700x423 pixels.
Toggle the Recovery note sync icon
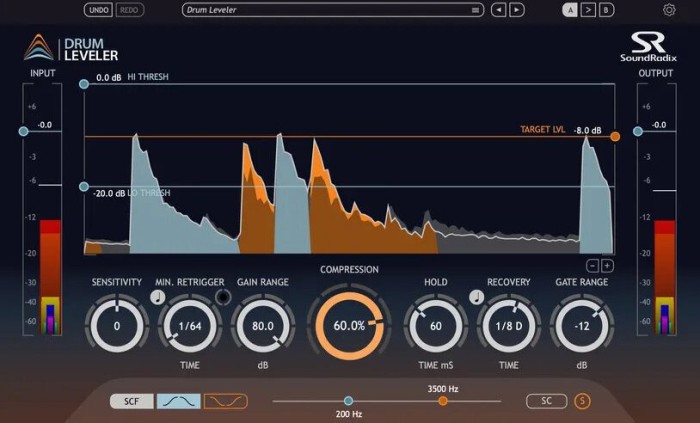(477, 297)
